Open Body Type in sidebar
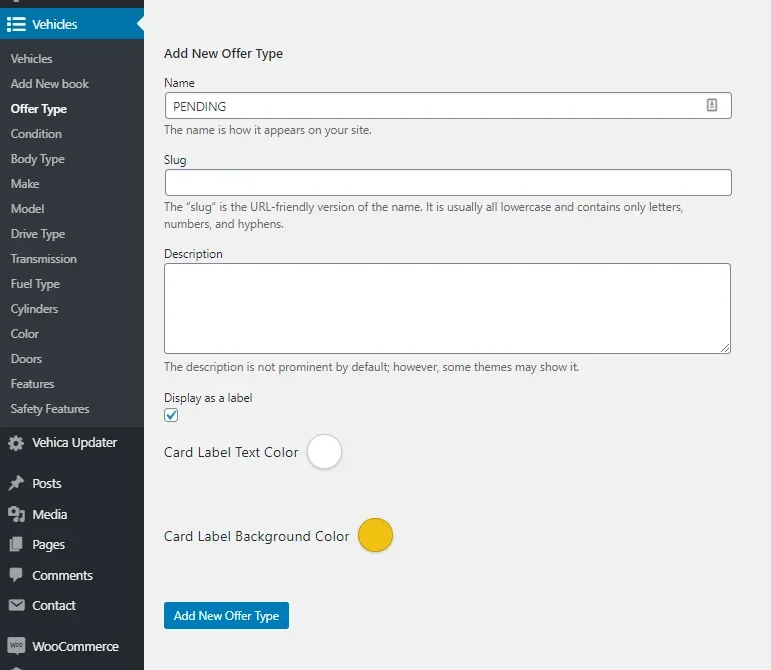The width and height of the screenshot is (771, 670). [38, 159]
